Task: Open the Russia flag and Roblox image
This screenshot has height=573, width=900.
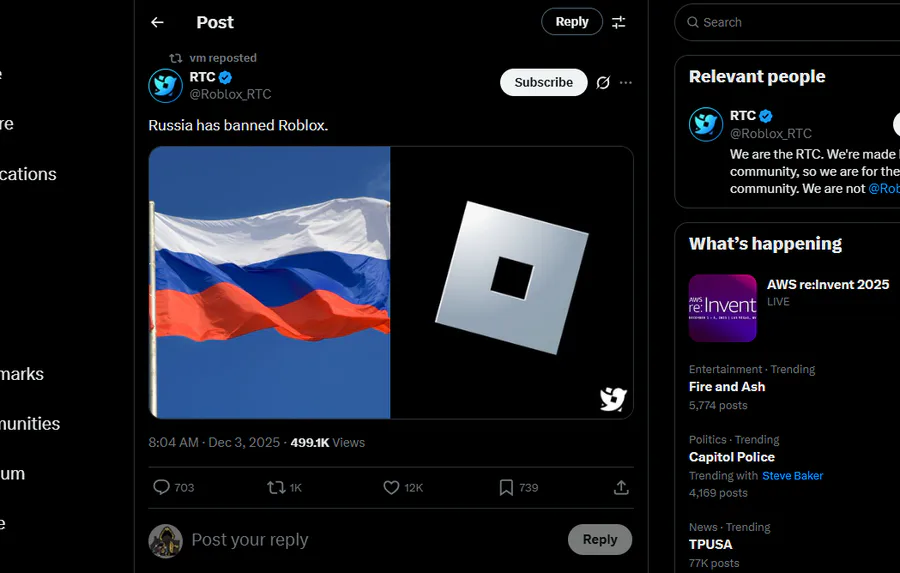Action: [391, 282]
